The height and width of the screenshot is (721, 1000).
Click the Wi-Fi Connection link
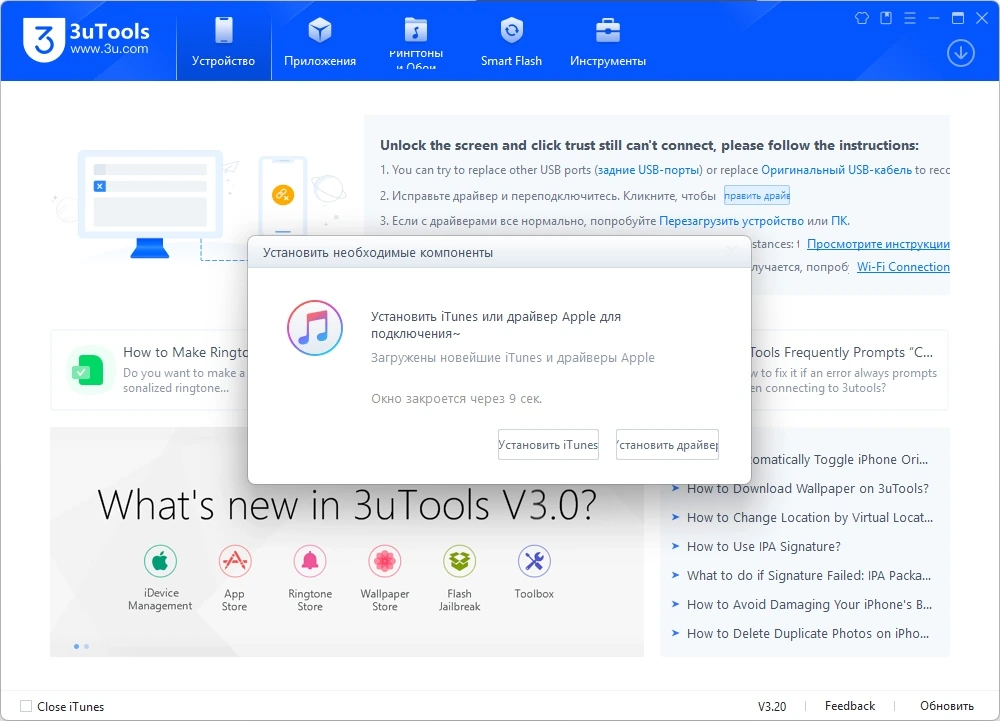[x=903, y=266]
